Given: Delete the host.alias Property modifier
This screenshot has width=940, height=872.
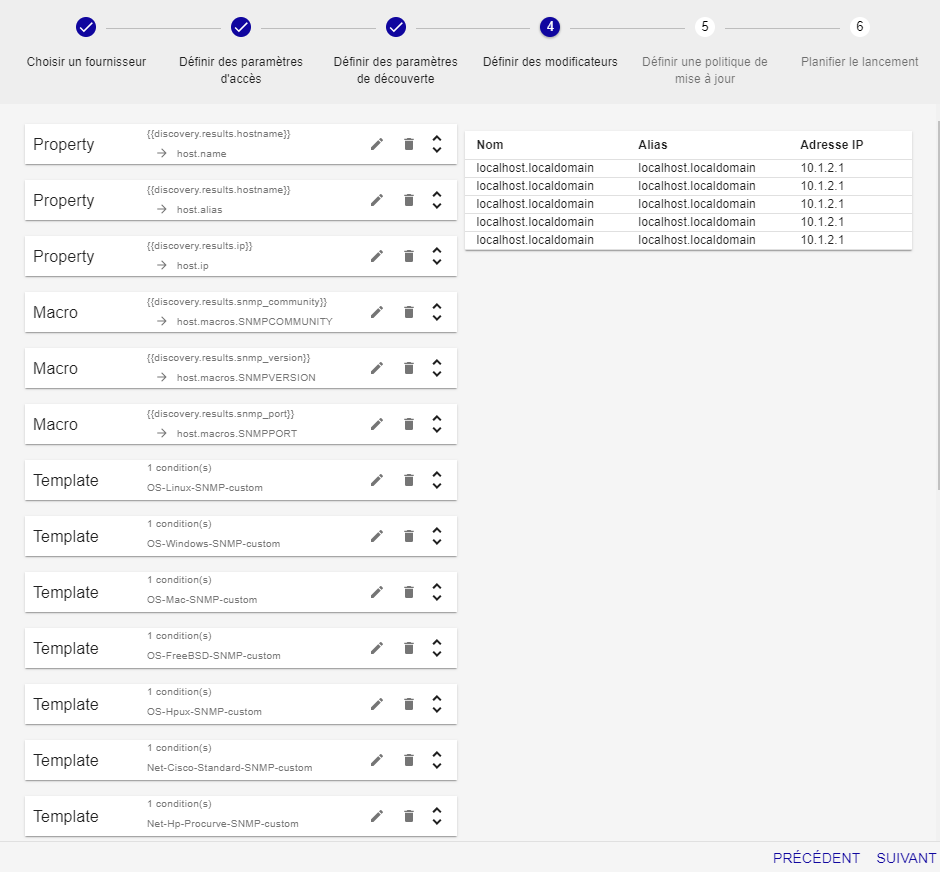Looking at the screenshot, I should click(x=409, y=200).
